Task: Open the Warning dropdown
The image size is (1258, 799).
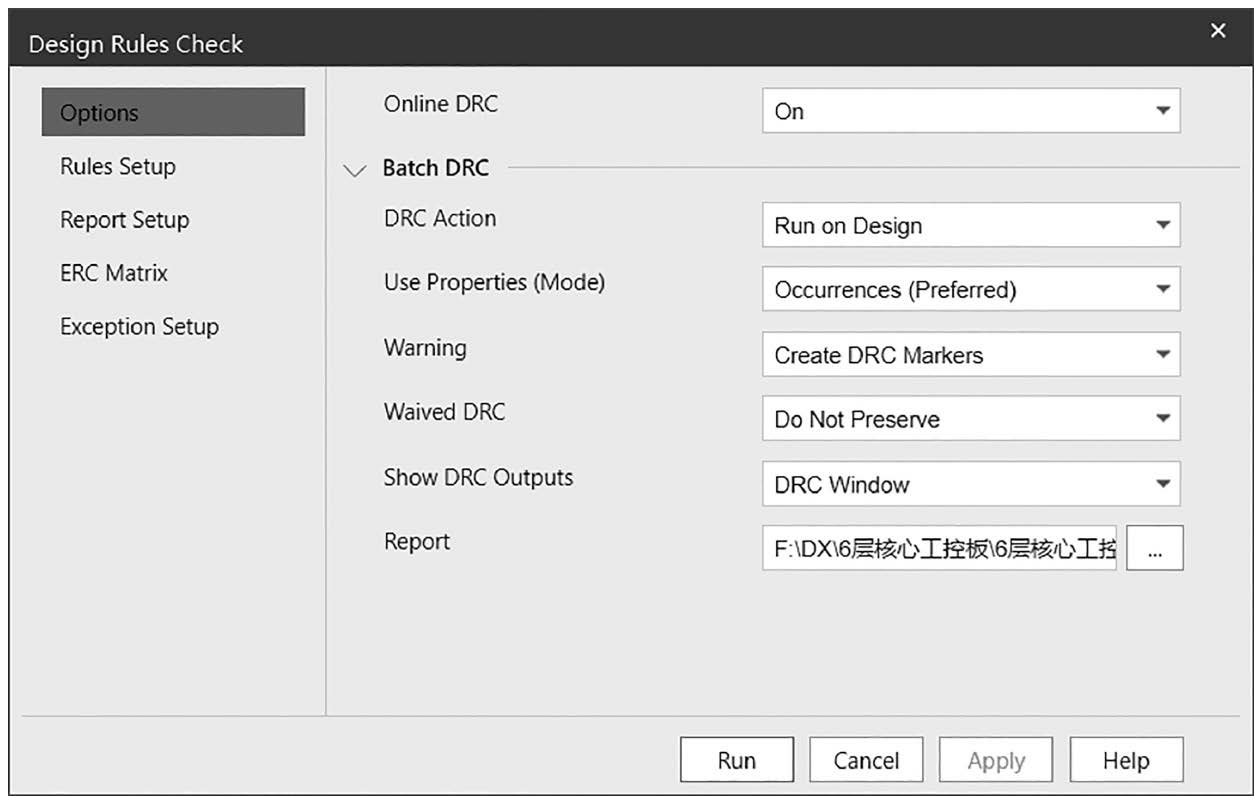Action: coord(971,355)
